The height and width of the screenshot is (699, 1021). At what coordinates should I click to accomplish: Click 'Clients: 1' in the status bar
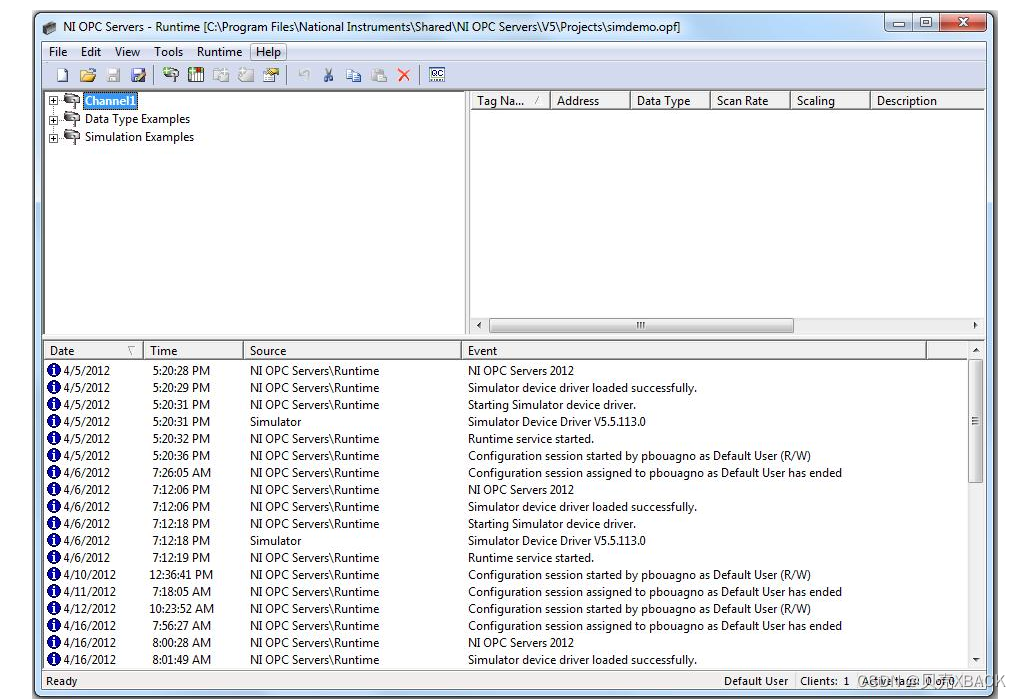tap(824, 681)
